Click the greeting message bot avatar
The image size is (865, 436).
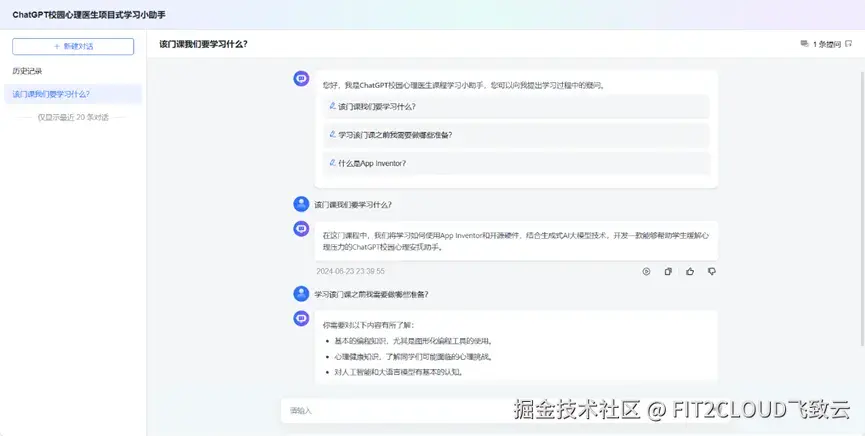(x=301, y=79)
